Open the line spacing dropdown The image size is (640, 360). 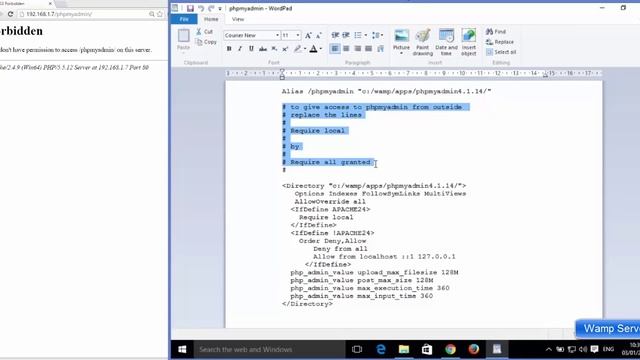tap(377, 36)
